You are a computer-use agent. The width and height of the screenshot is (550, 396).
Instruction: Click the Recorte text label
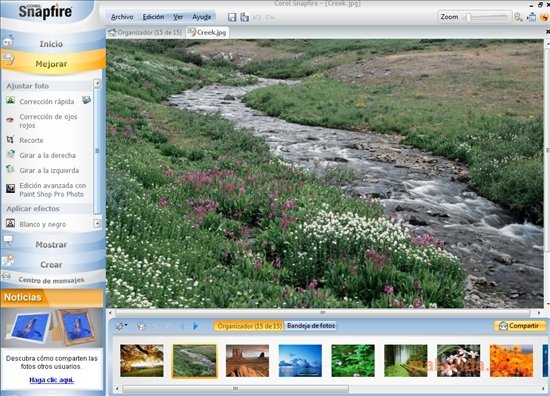(x=31, y=140)
